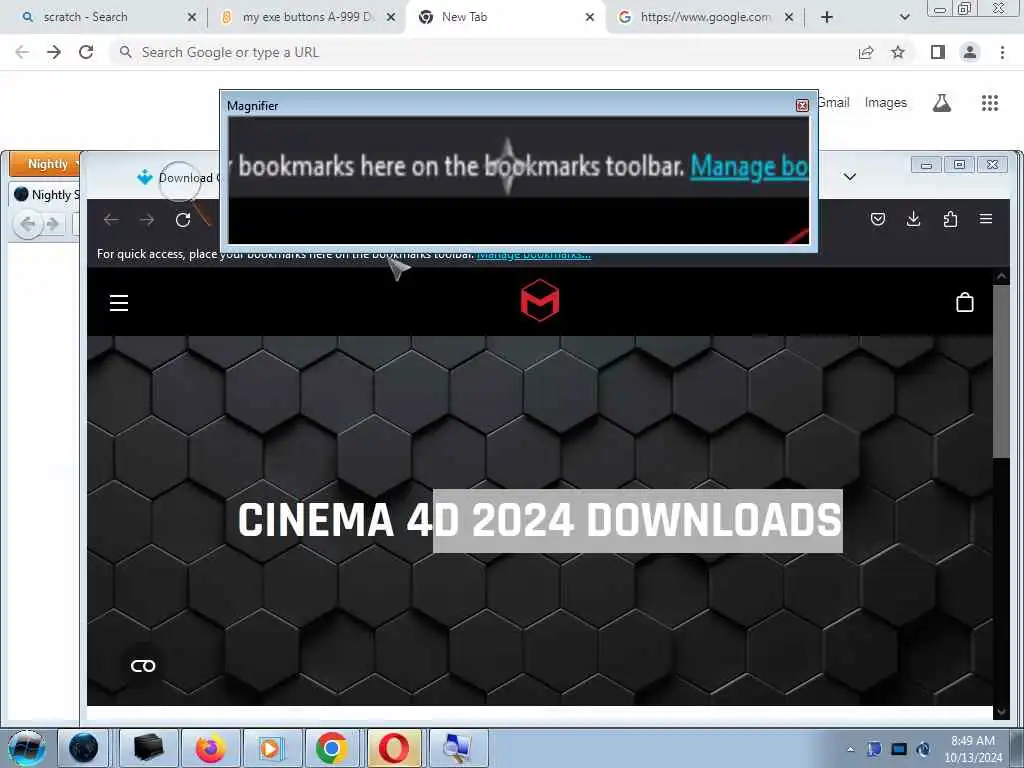This screenshot has height=768, width=1024.
Task: Reload the Chrome page
Action: point(86,52)
